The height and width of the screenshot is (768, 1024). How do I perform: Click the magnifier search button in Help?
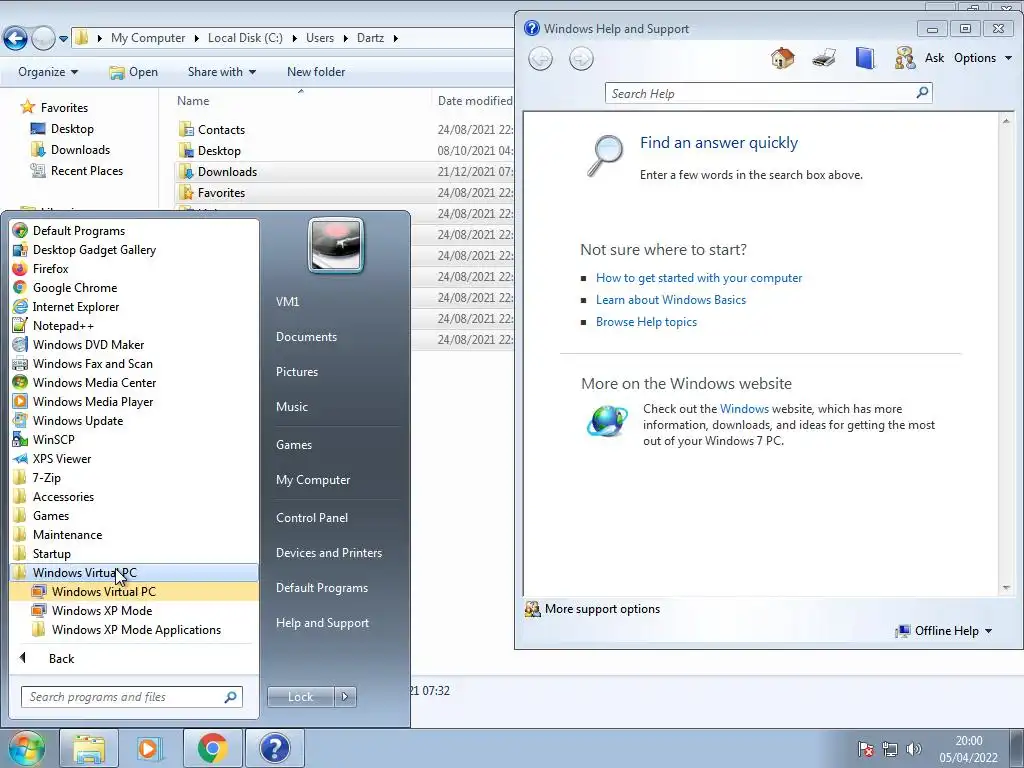pos(922,93)
